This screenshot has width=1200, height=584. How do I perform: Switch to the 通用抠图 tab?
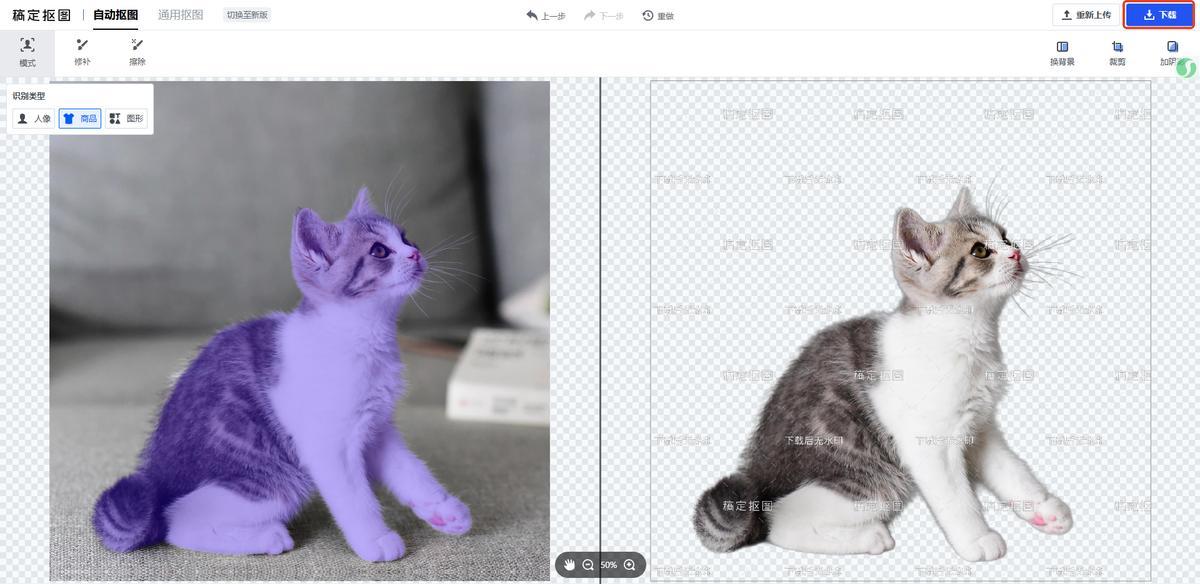pos(180,15)
